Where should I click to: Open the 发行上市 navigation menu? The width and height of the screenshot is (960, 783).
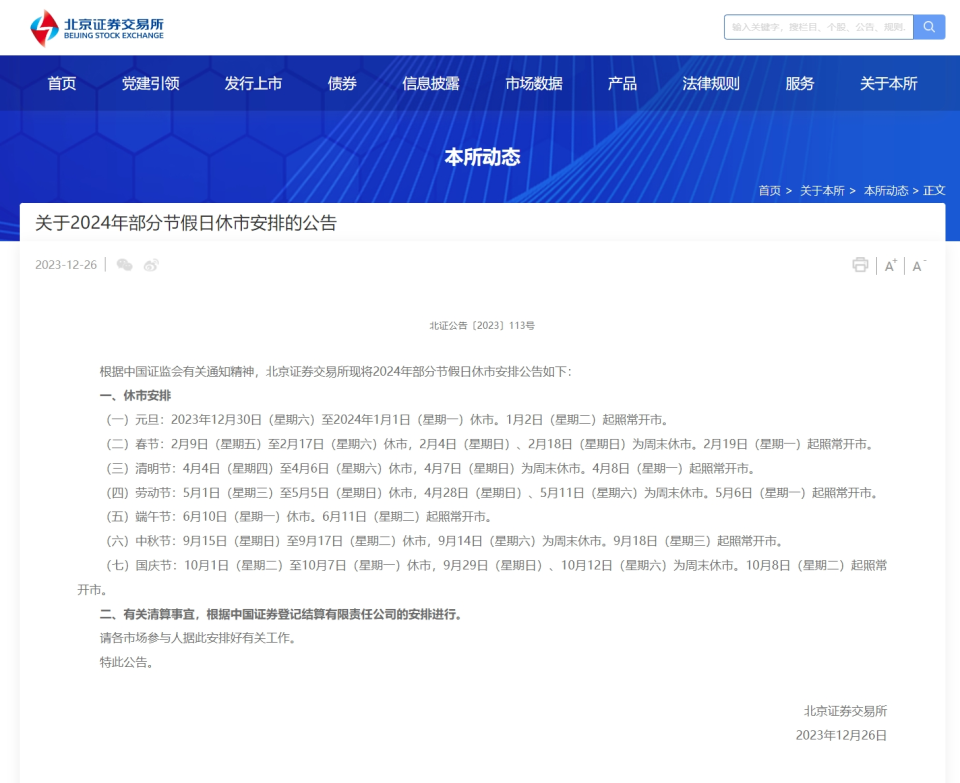[253, 83]
